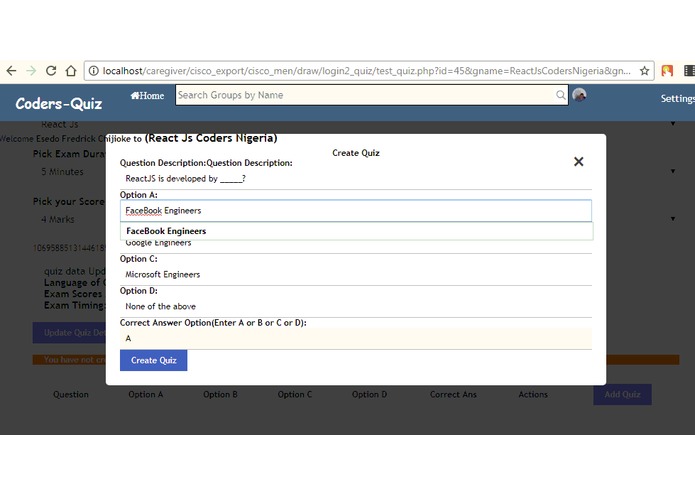Screen dimensions: 695x494
Task: Click the Option C: label
Action: click(x=139, y=259)
